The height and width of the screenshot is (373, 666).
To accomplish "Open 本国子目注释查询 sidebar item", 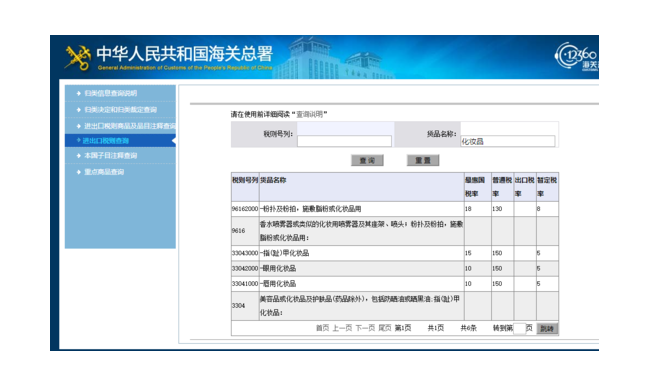I will coord(110,155).
